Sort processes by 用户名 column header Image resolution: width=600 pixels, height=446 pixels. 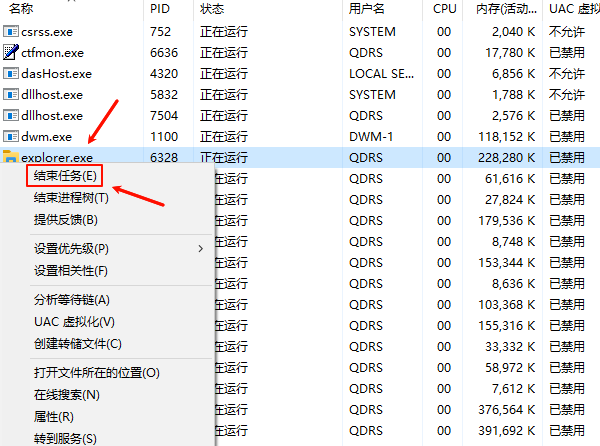(x=367, y=9)
